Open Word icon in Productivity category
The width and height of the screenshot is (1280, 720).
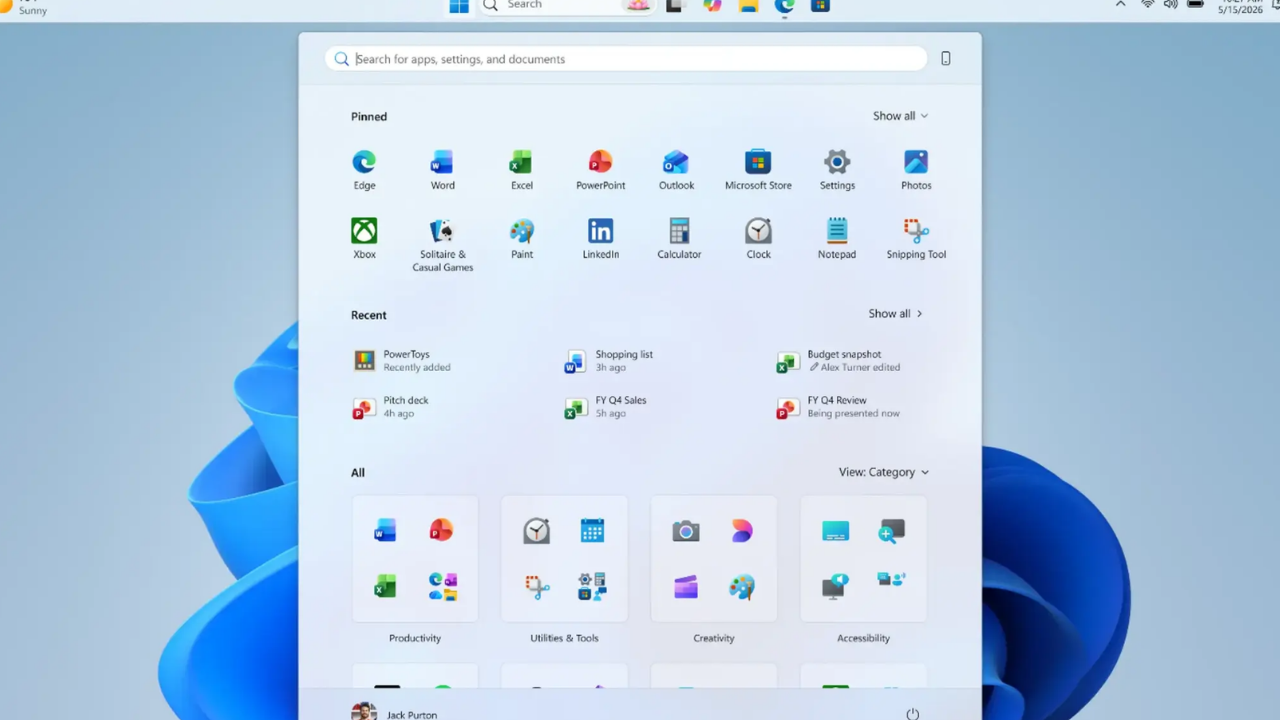385,530
